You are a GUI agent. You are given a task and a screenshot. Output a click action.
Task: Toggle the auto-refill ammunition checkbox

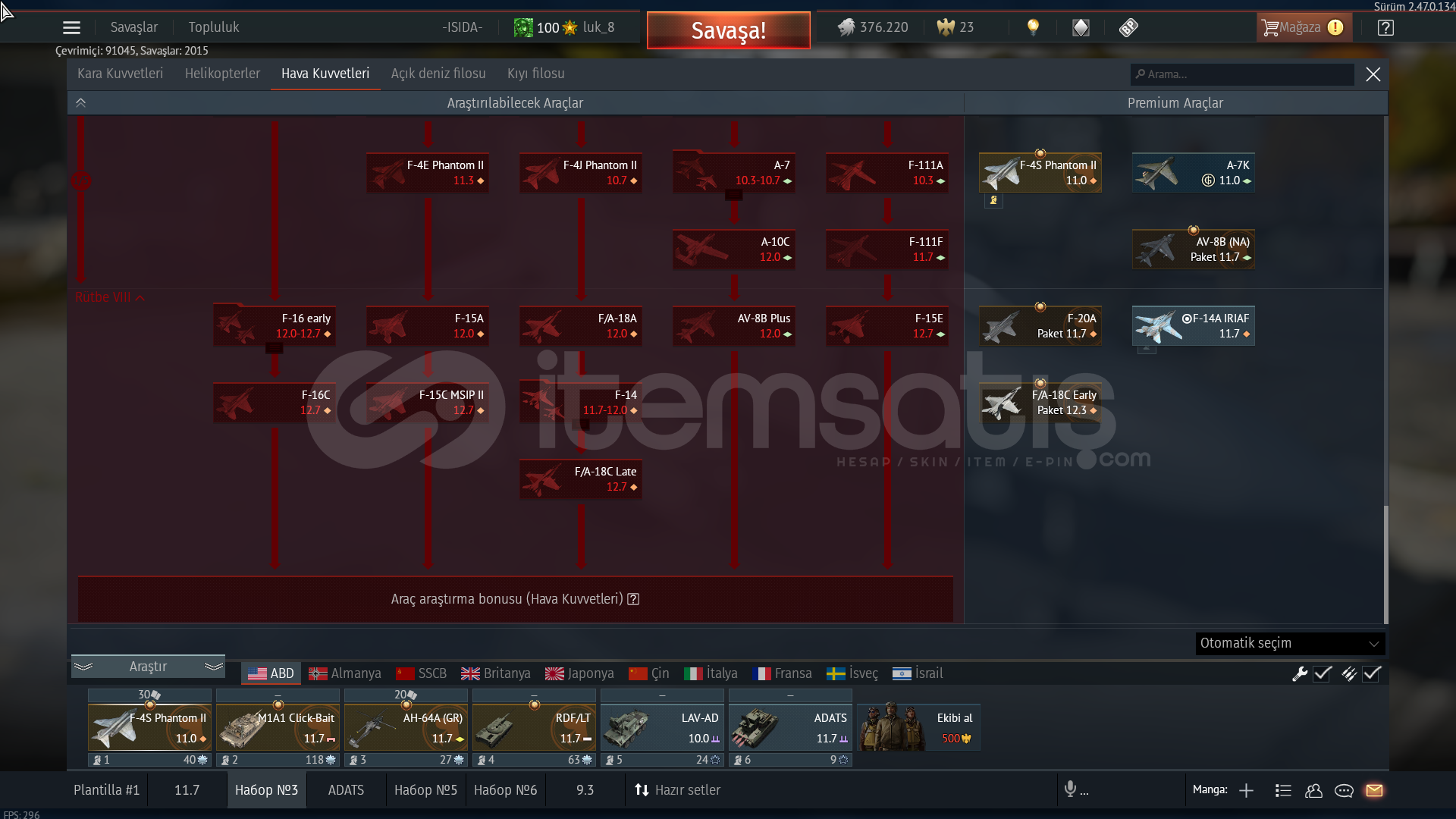[1372, 673]
